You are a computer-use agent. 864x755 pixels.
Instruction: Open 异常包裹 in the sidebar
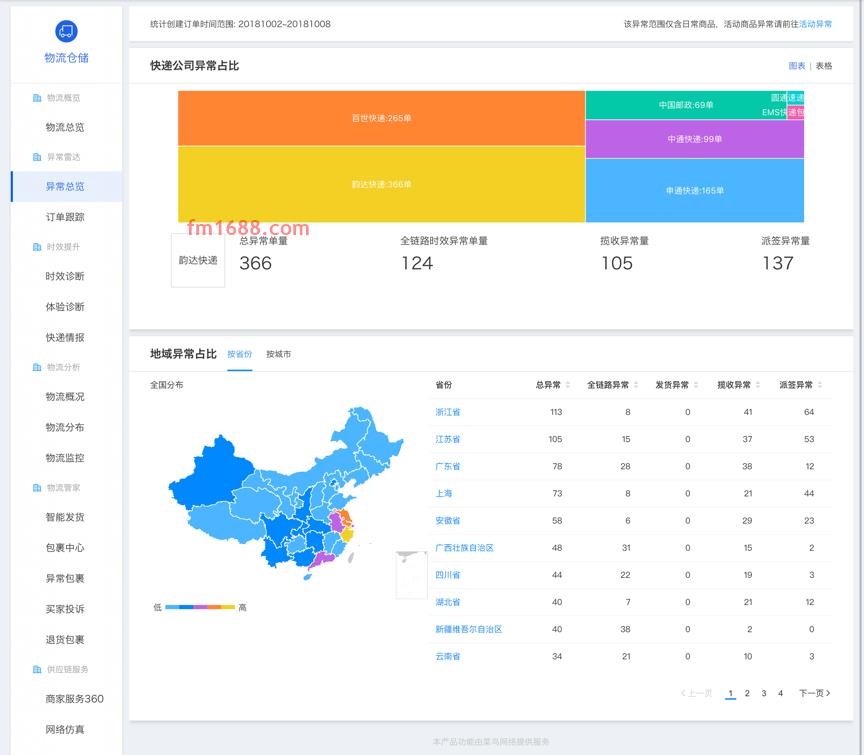tap(65, 579)
